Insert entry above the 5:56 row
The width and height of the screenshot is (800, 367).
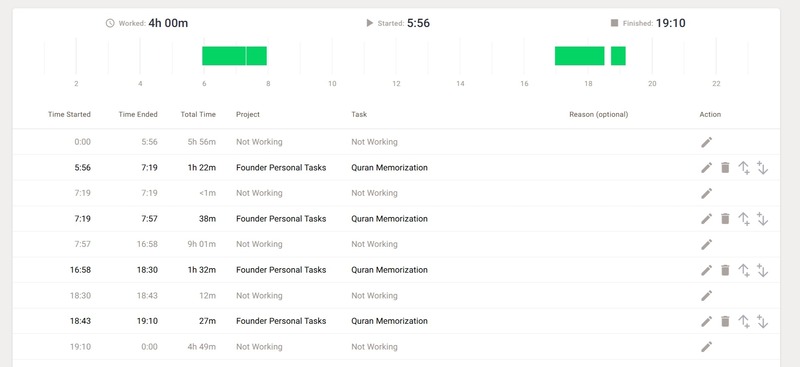(744, 168)
